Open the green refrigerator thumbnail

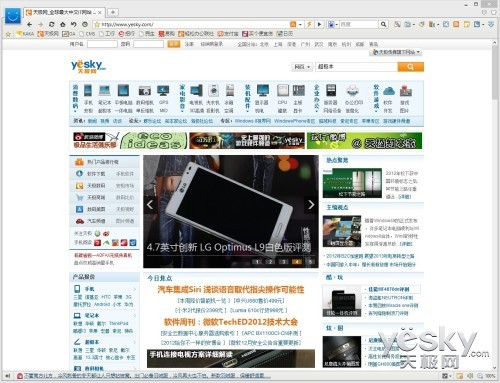point(352,183)
